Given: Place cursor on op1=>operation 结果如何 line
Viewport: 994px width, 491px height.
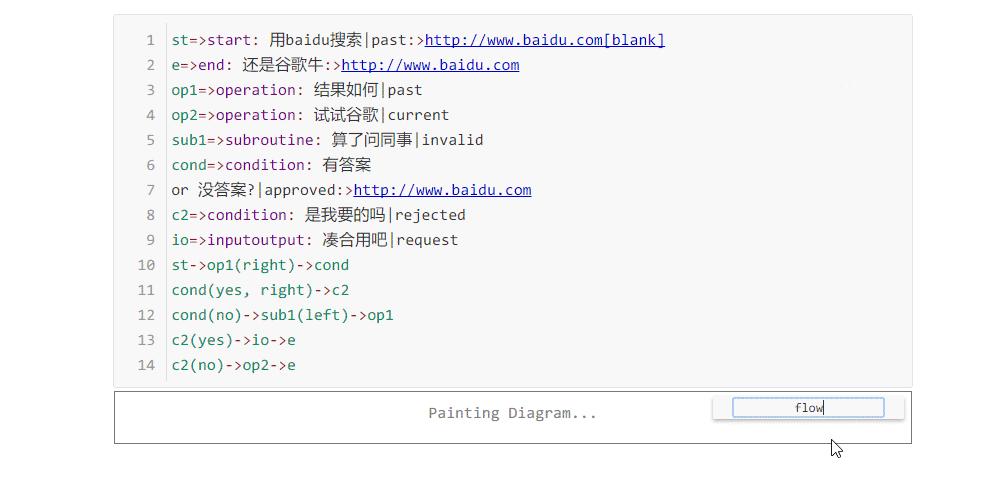Looking at the screenshot, I should click(297, 91).
